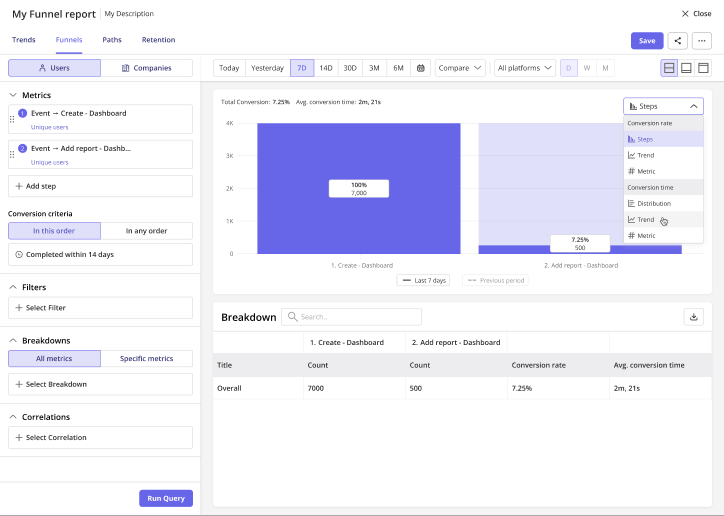Open the custom date calendar picker
724x516 pixels.
click(420, 68)
